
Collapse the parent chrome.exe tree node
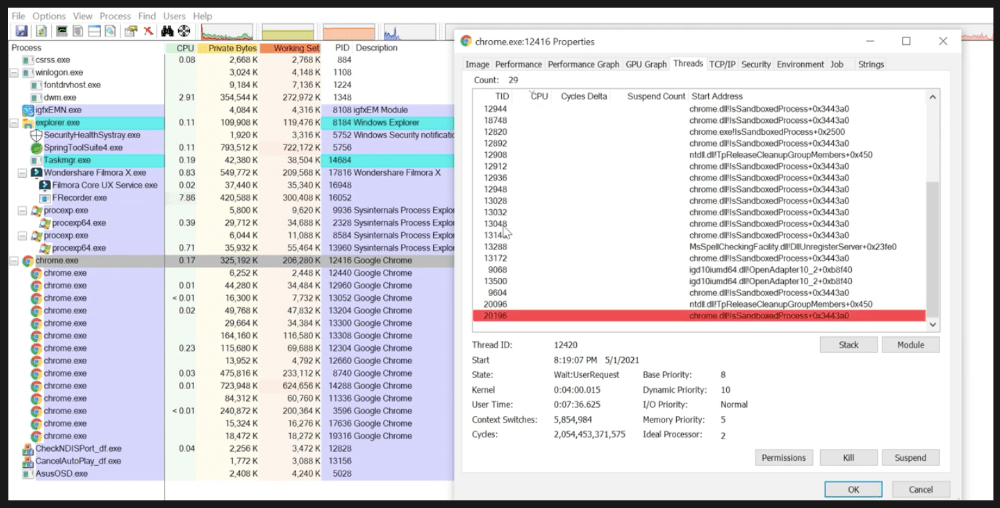pos(14,261)
